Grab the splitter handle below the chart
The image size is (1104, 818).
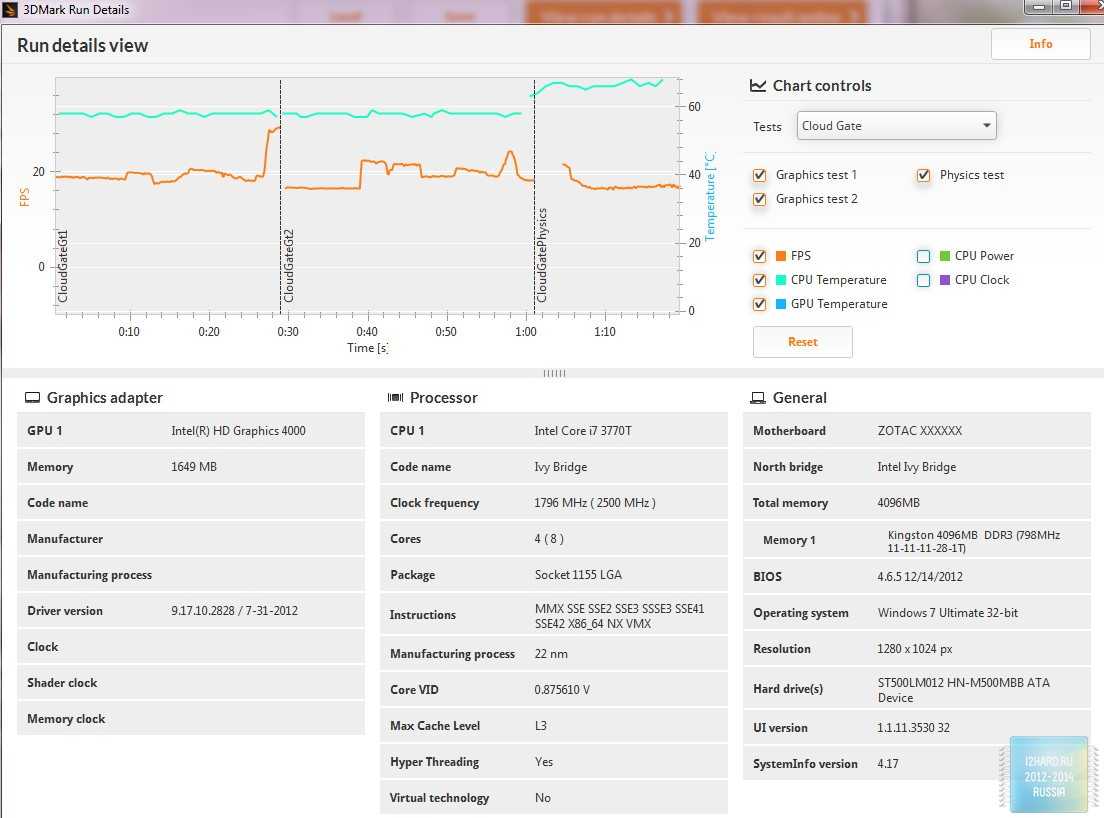(x=554, y=373)
